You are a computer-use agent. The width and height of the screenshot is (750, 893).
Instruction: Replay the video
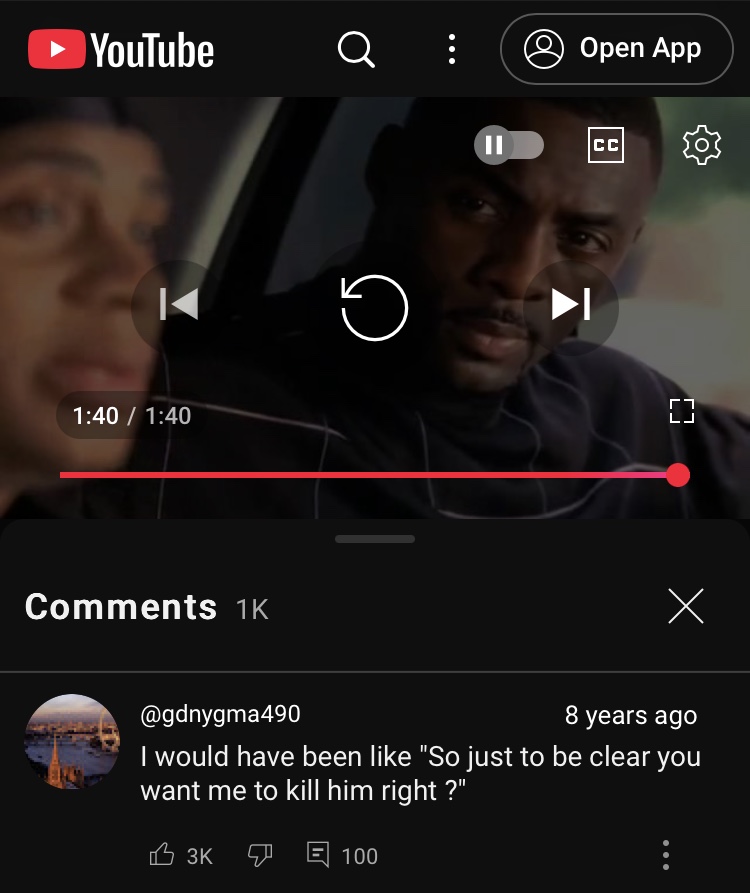(374, 308)
